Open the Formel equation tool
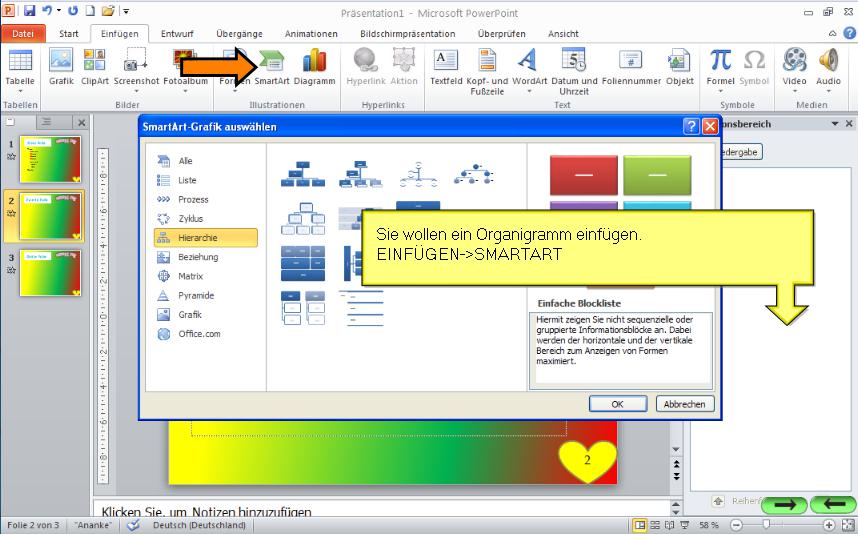 pos(720,66)
